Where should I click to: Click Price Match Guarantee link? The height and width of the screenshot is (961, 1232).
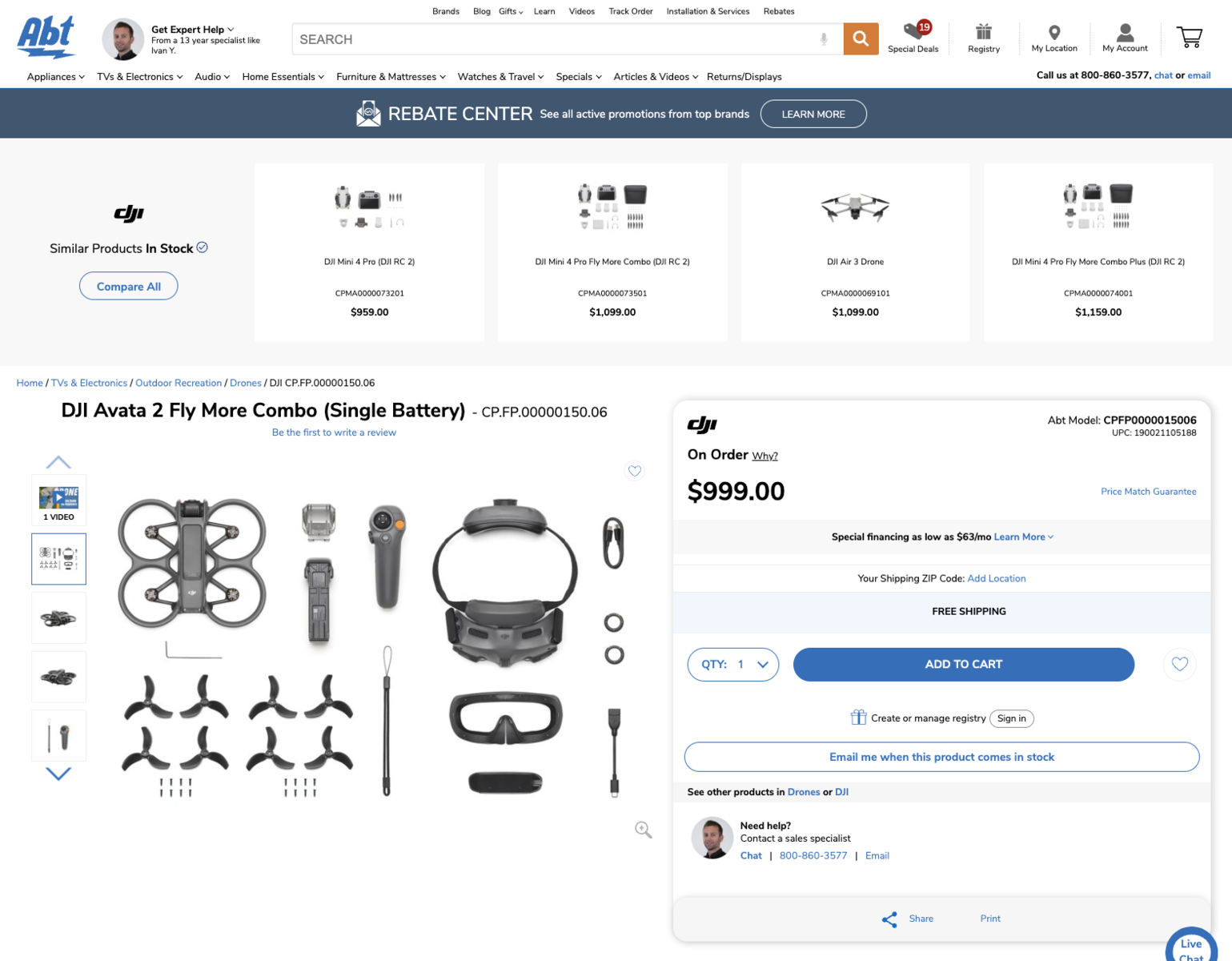(x=1149, y=492)
